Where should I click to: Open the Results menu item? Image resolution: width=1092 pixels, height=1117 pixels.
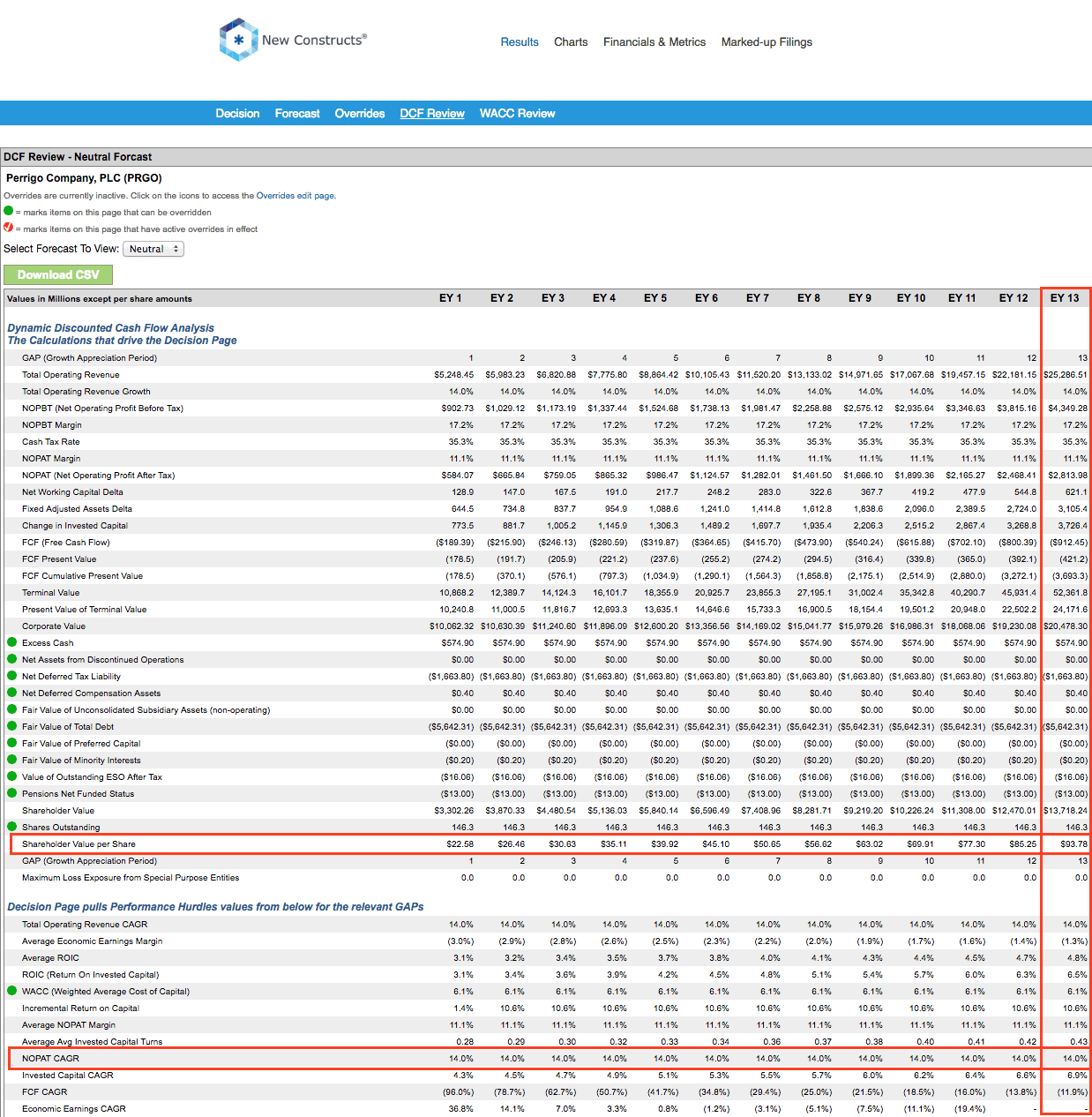520,41
